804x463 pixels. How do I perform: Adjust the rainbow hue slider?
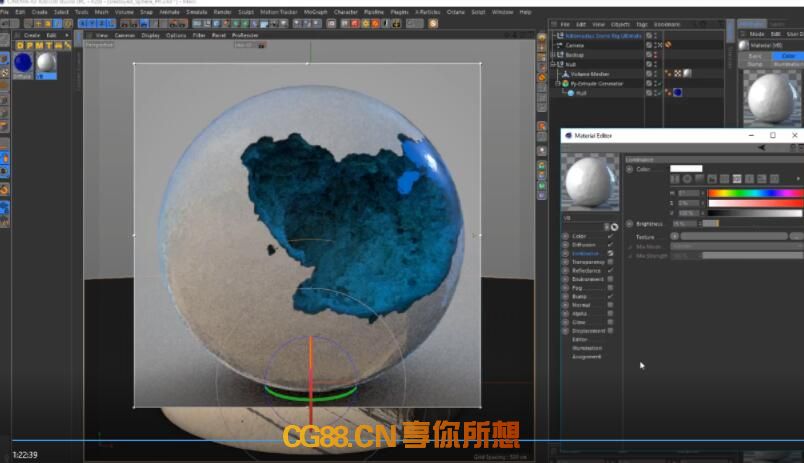[756, 193]
